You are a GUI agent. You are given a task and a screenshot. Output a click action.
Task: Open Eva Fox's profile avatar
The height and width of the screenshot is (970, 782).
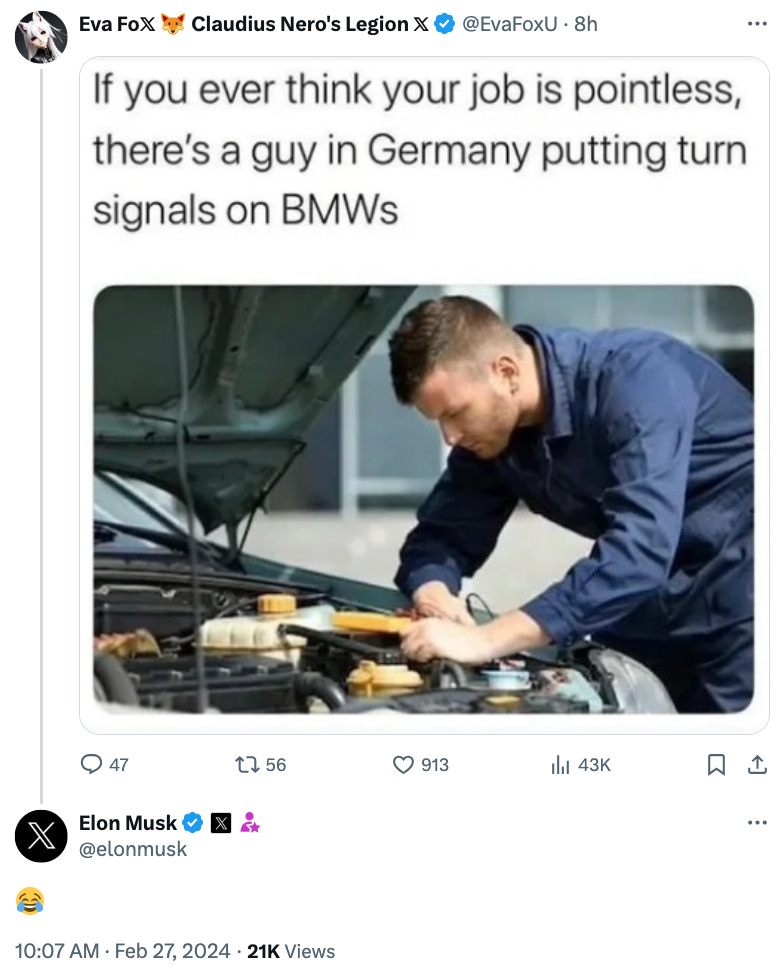click(x=41, y=37)
